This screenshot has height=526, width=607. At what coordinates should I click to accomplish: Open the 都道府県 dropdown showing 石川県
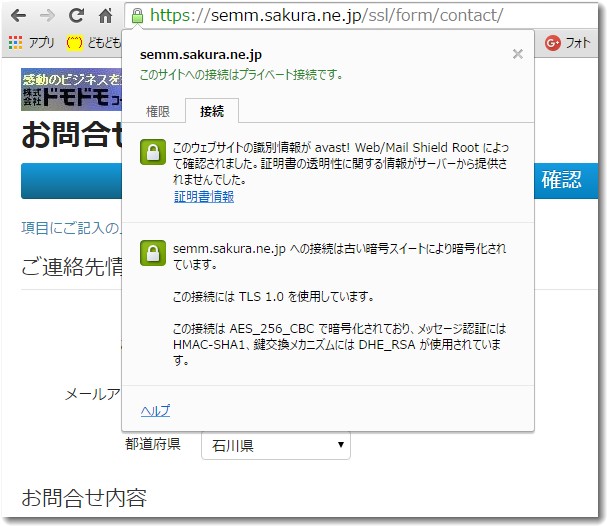[276, 446]
